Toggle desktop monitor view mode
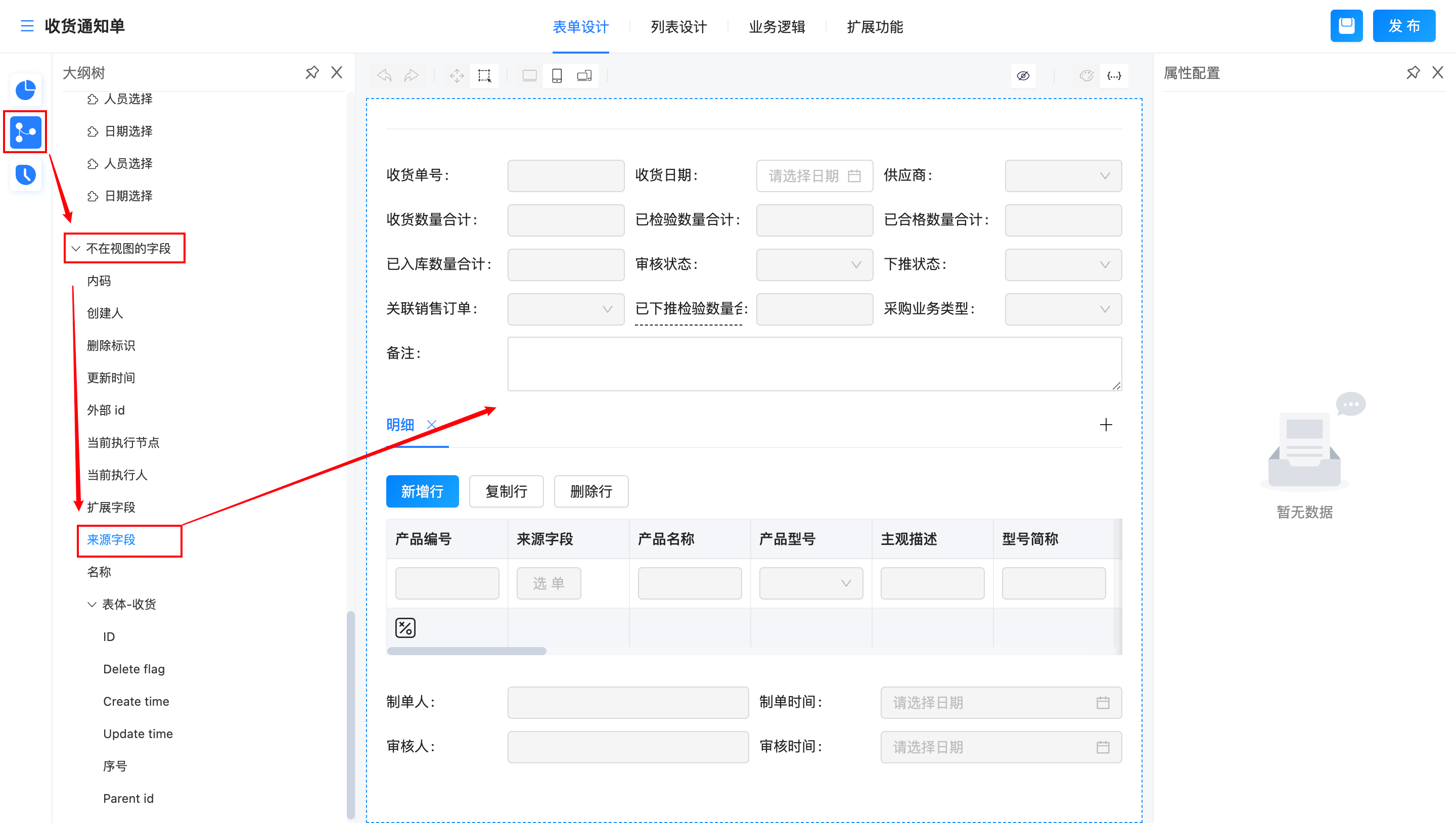The image size is (1456, 823). click(530, 75)
